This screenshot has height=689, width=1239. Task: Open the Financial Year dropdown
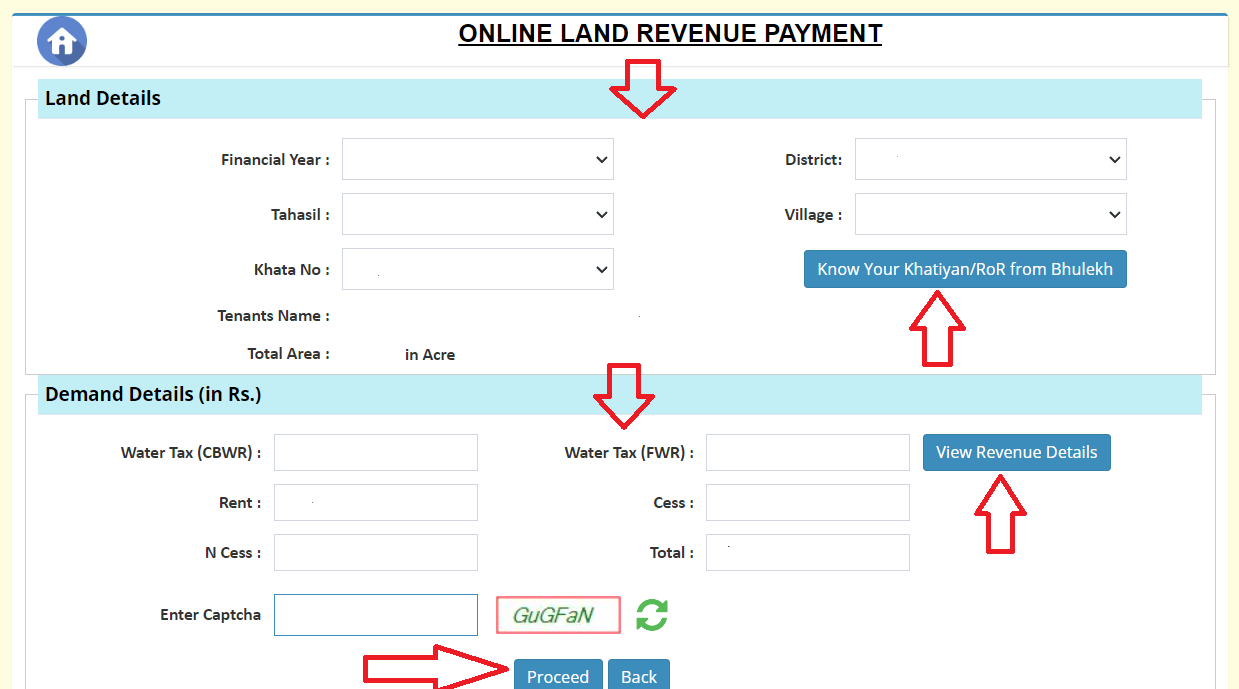pyautogui.click(x=477, y=160)
